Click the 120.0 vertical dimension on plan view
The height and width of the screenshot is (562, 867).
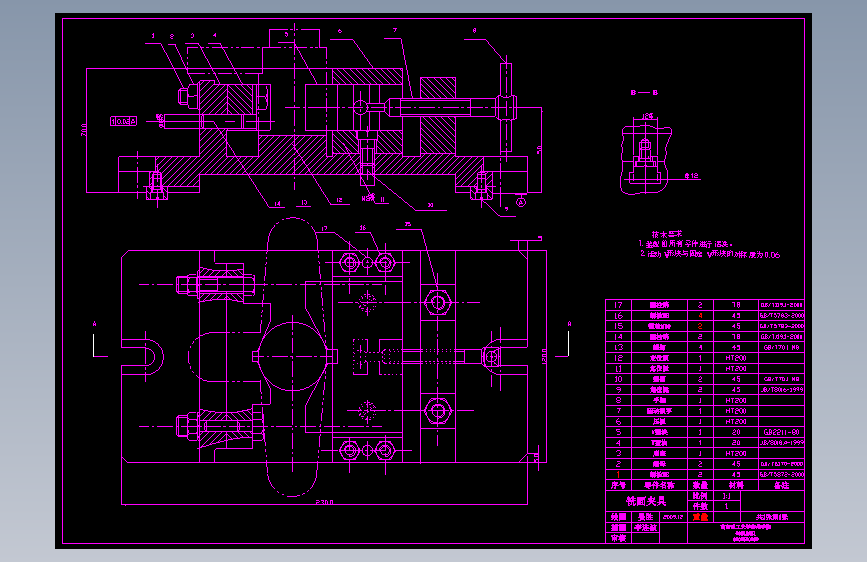click(x=544, y=356)
